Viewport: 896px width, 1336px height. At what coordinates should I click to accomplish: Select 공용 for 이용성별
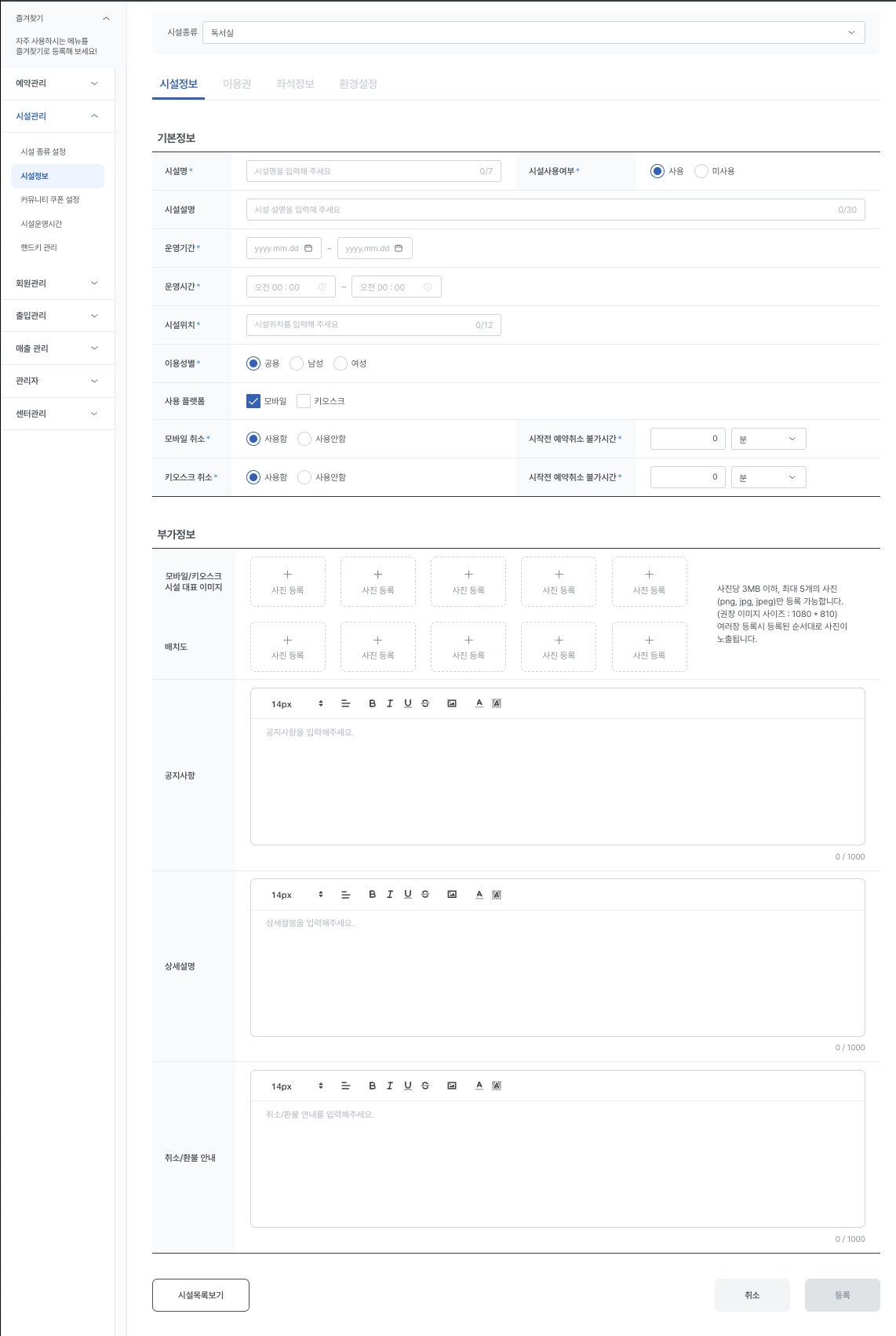point(253,363)
